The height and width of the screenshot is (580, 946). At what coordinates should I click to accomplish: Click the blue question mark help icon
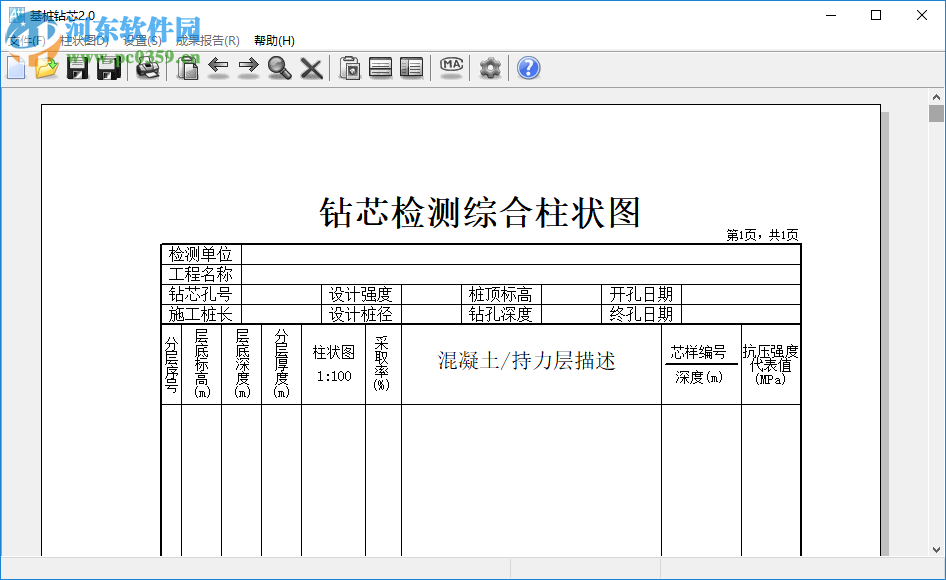point(529,68)
